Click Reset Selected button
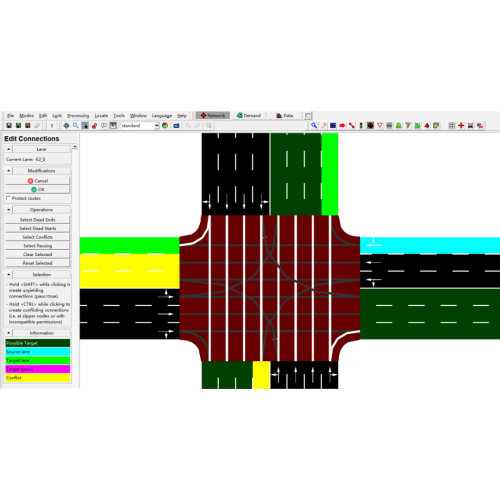 pos(37,263)
